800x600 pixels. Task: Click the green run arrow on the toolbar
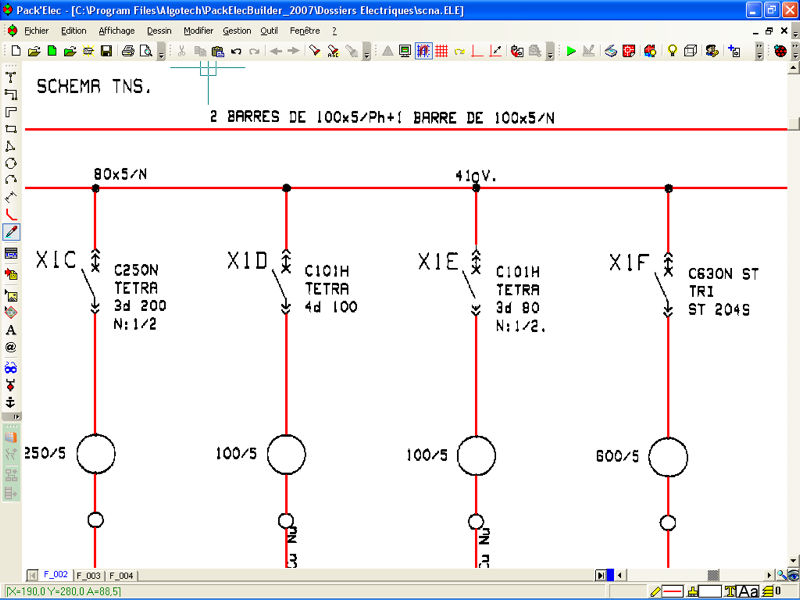[x=572, y=50]
